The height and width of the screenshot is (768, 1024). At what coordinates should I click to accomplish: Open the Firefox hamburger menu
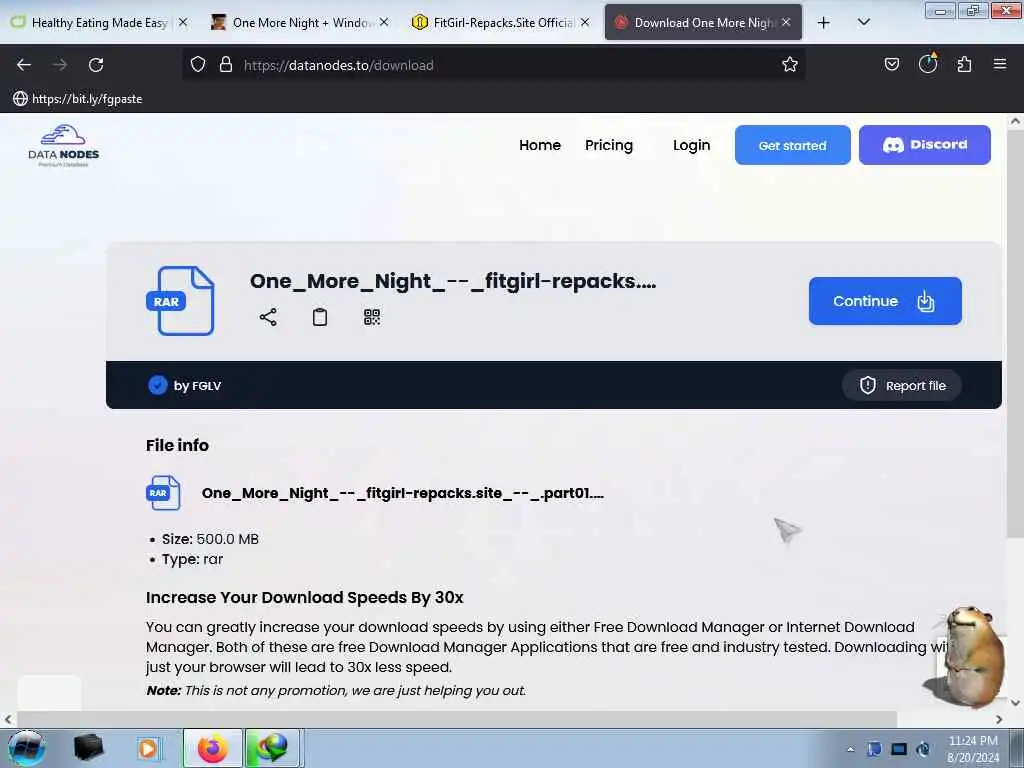pyautogui.click(x=1000, y=64)
